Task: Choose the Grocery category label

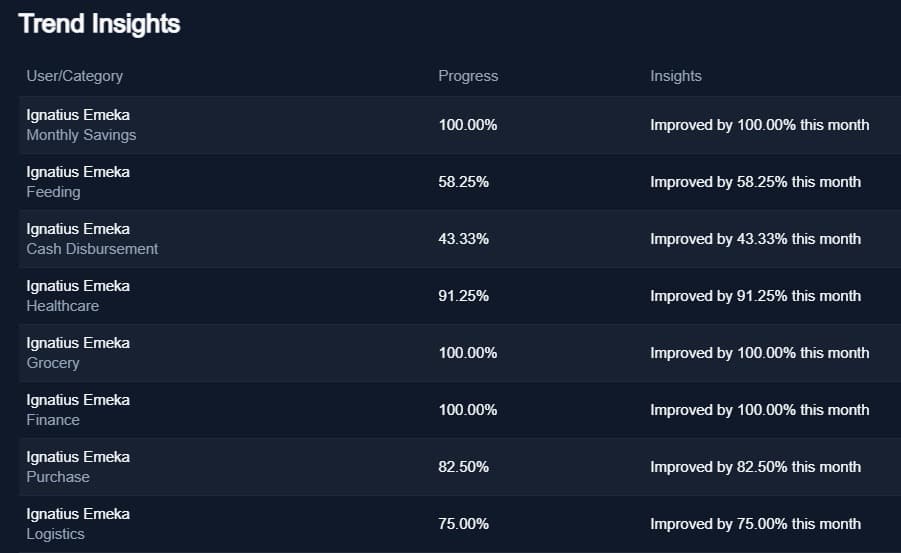Action: (x=52, y=363)
